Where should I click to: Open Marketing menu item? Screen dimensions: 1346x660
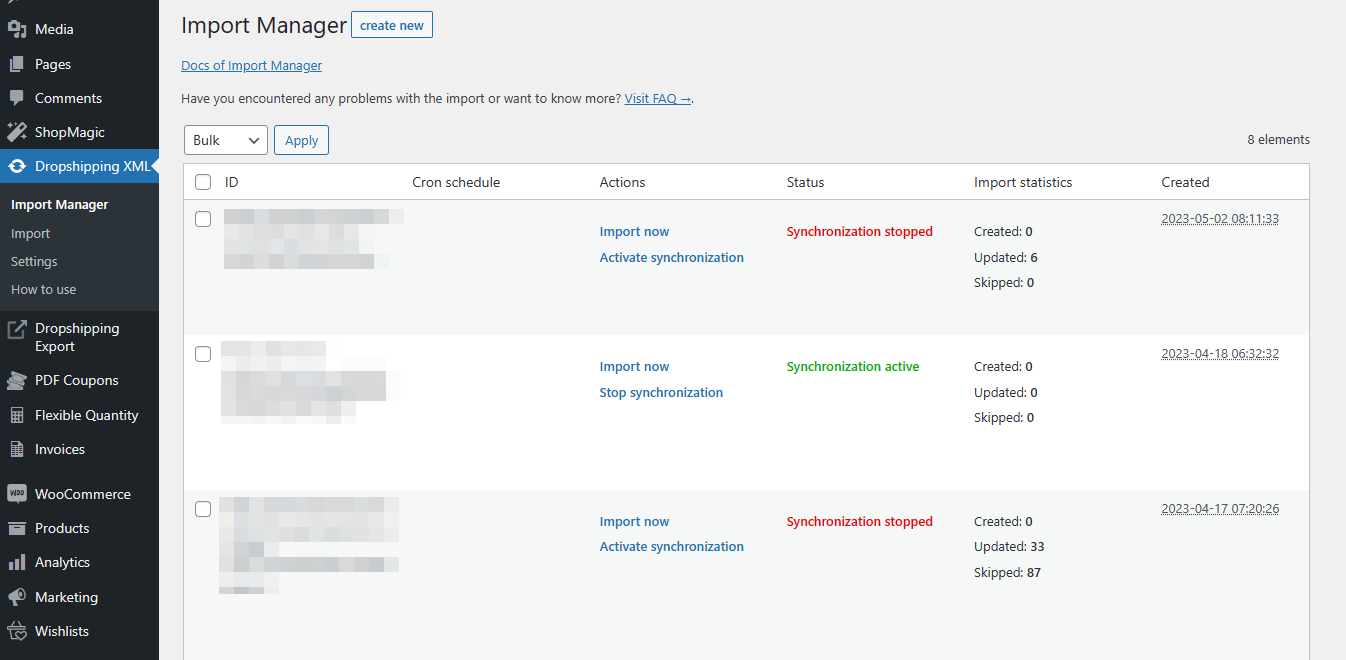79,597
